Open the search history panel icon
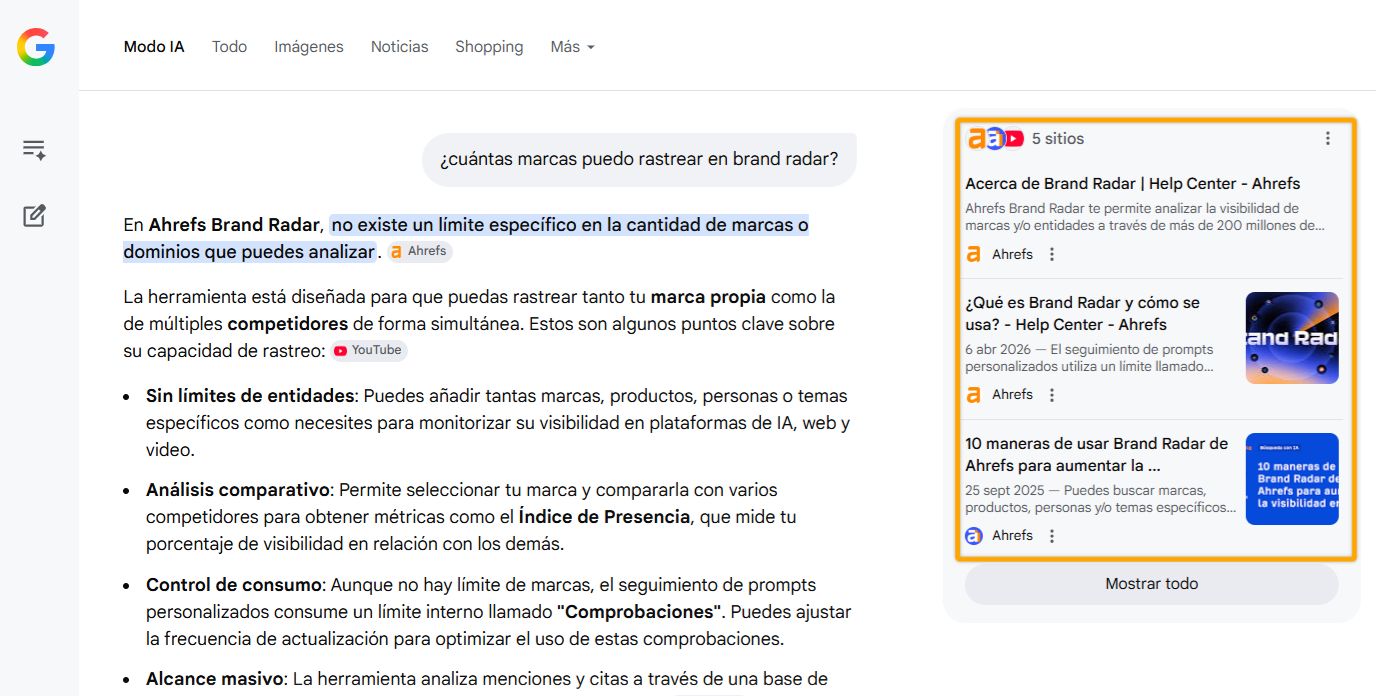This screenshot has height=696, width=1376. pos(34,148)
